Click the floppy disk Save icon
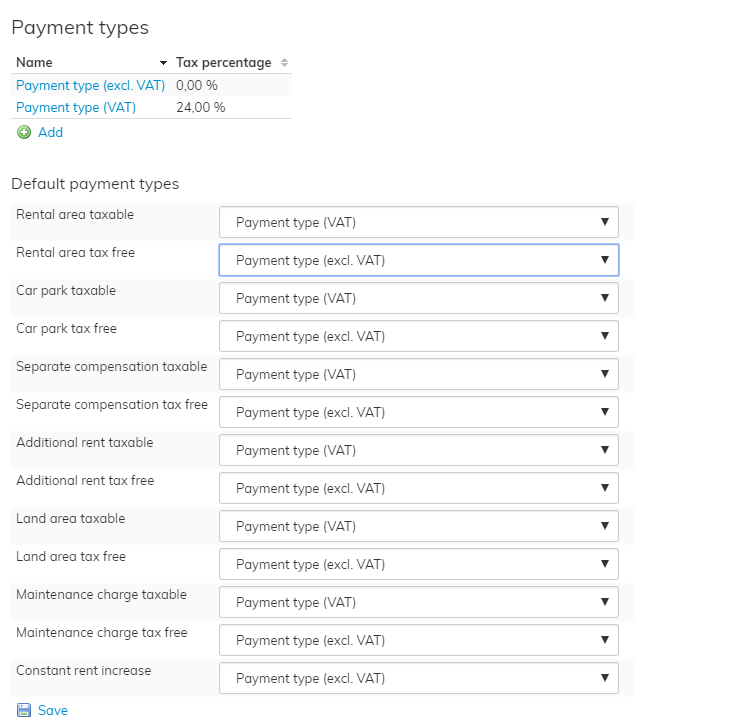 coord(23,710)
